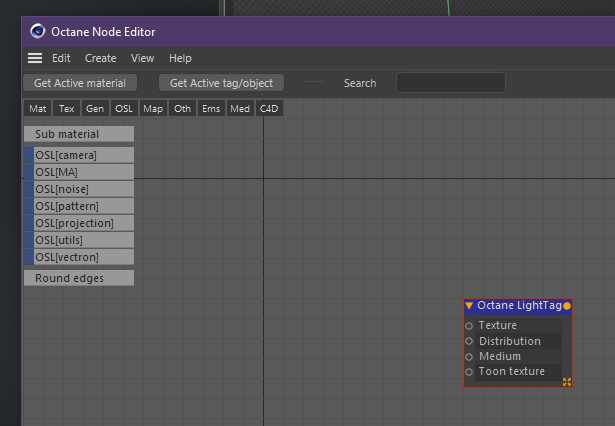This screenshot has height=426, width=615.
Task: Open the Edit menu
Action: [61, 58]
